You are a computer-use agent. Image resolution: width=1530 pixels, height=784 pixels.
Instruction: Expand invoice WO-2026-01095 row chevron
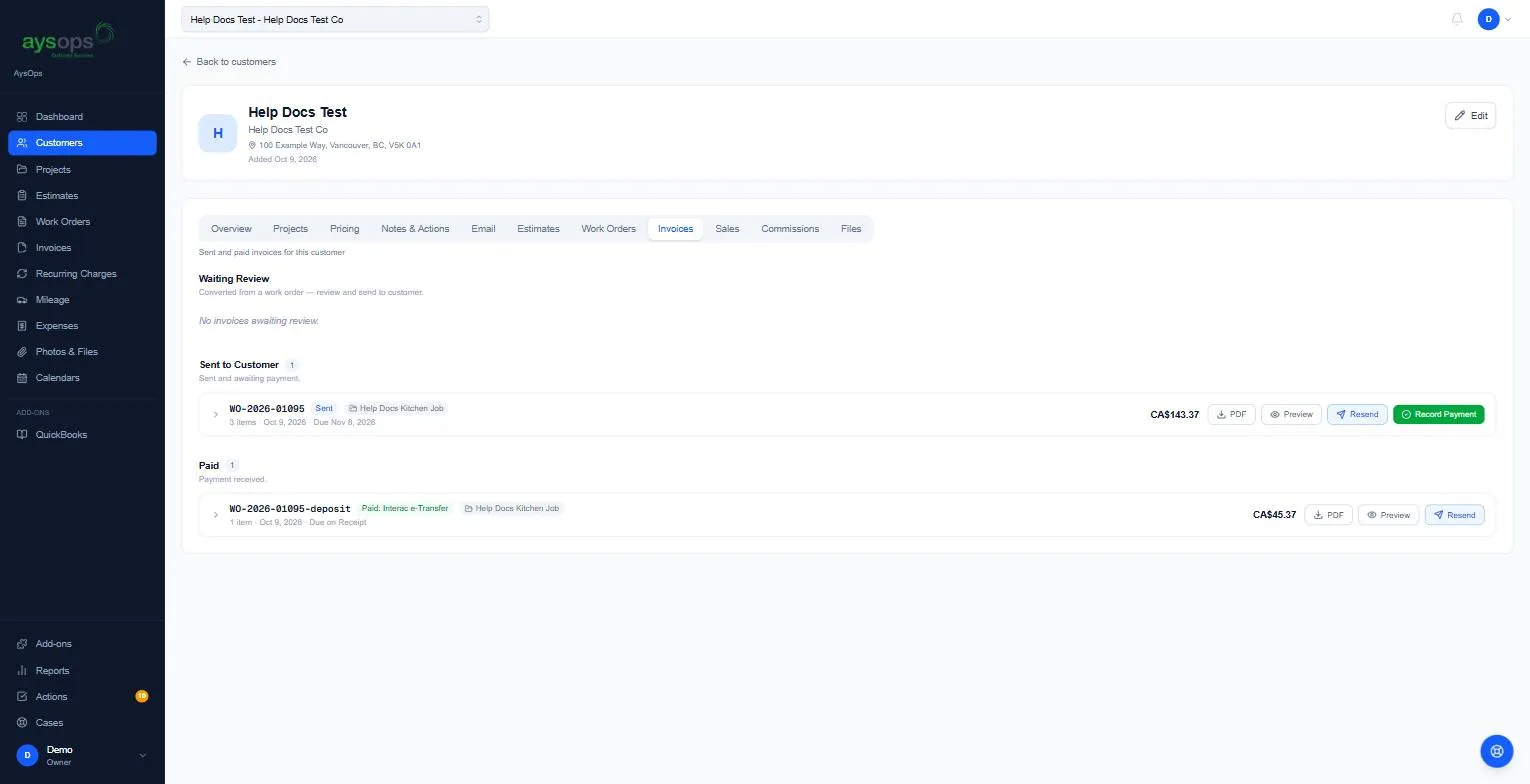tap(215, 414)
